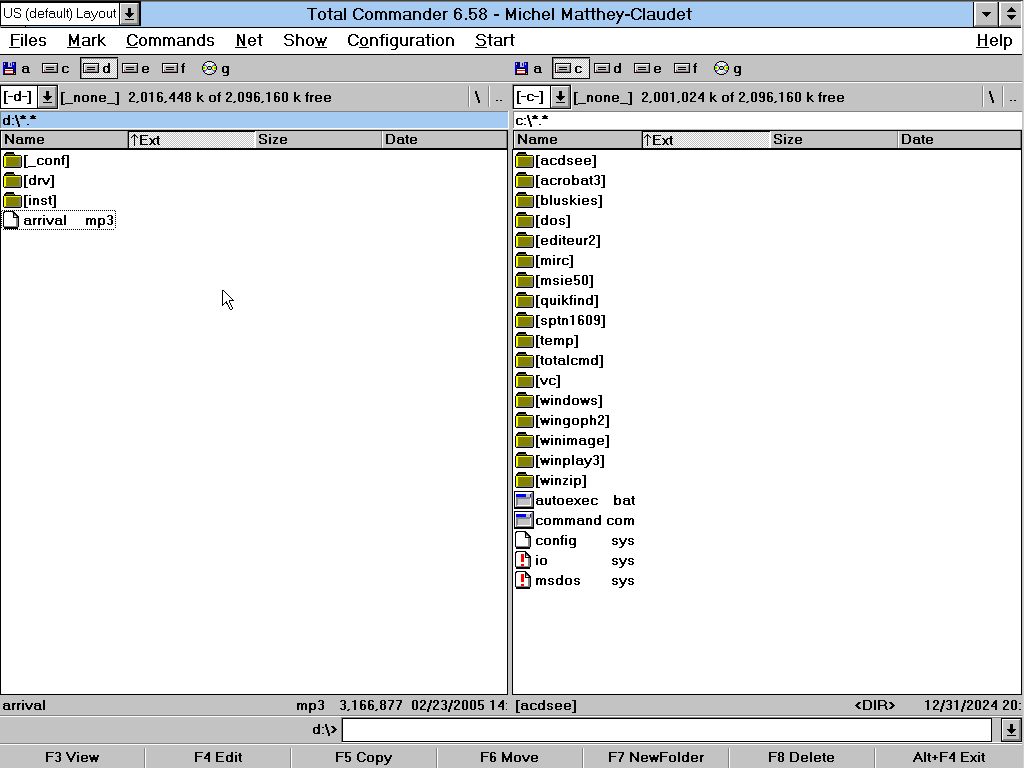Open the Commands menu
Viewport: 1024px width, 768px height.
pos(170,40)
